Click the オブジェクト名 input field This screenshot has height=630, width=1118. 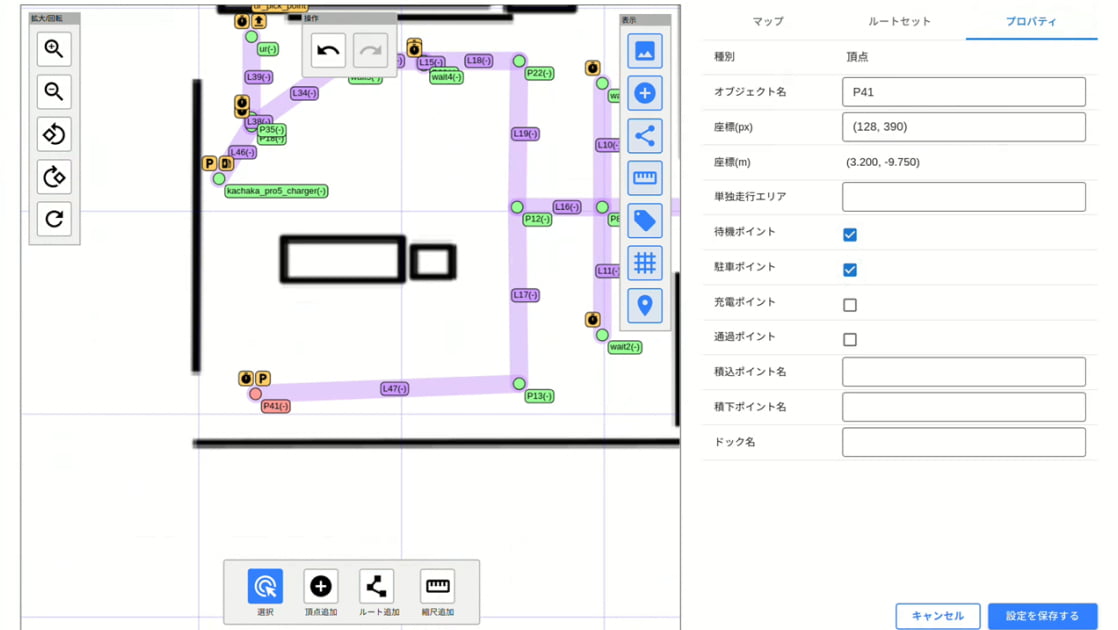point(963,92)
